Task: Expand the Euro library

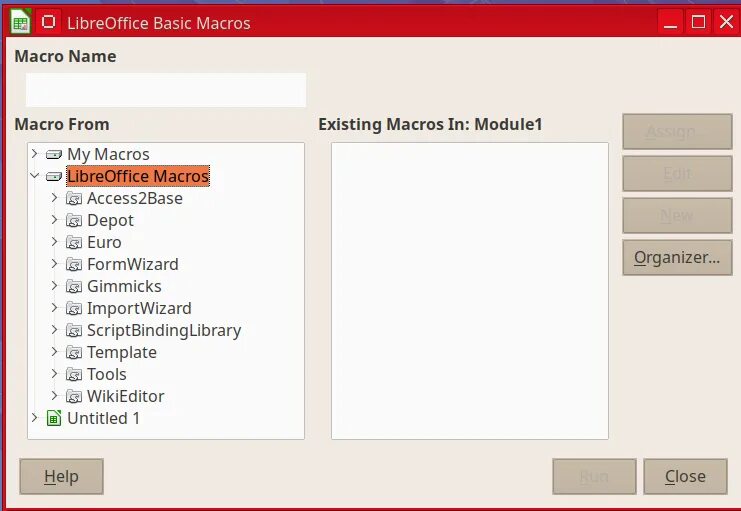Action: (x=54, y=242)
